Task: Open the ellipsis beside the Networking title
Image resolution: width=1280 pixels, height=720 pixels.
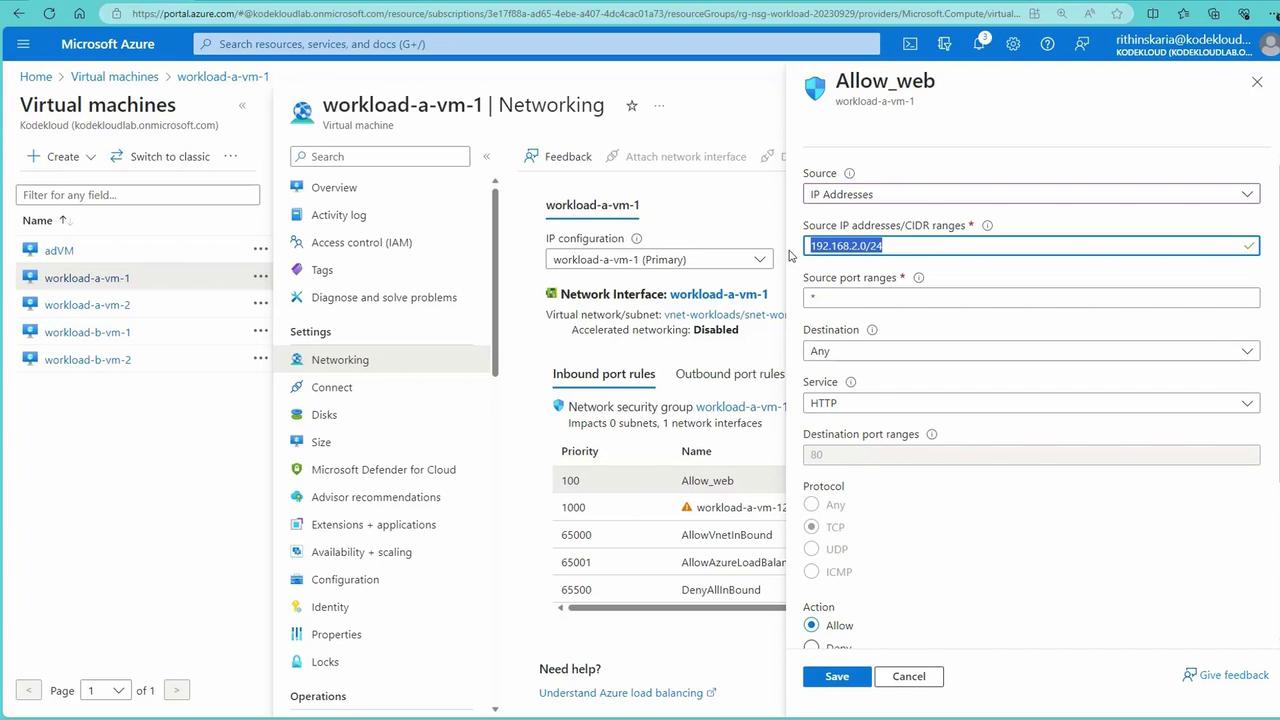Action: pos(659,105)
